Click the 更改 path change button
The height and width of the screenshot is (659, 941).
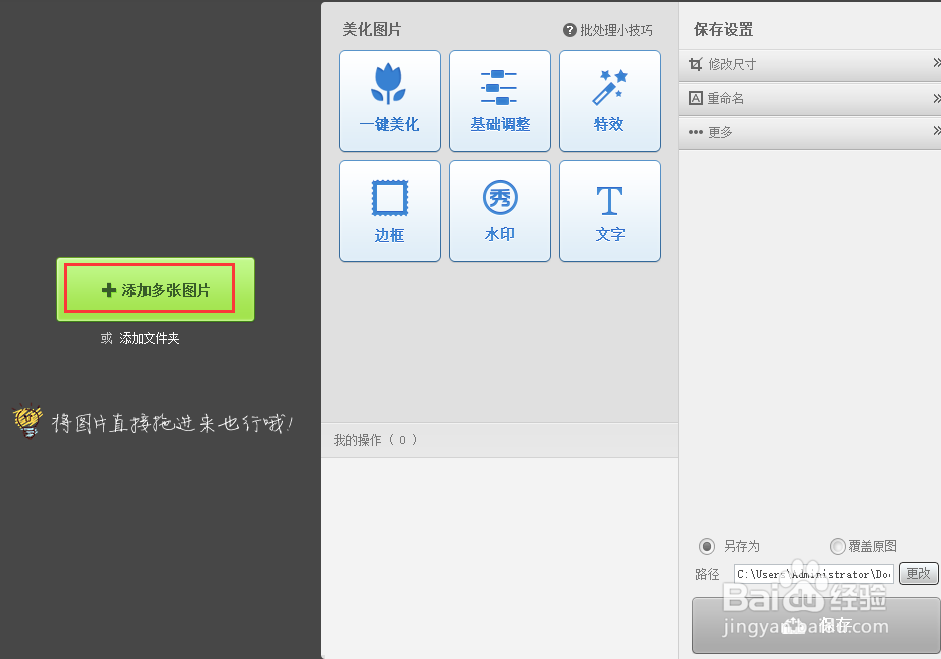point(918,573)
